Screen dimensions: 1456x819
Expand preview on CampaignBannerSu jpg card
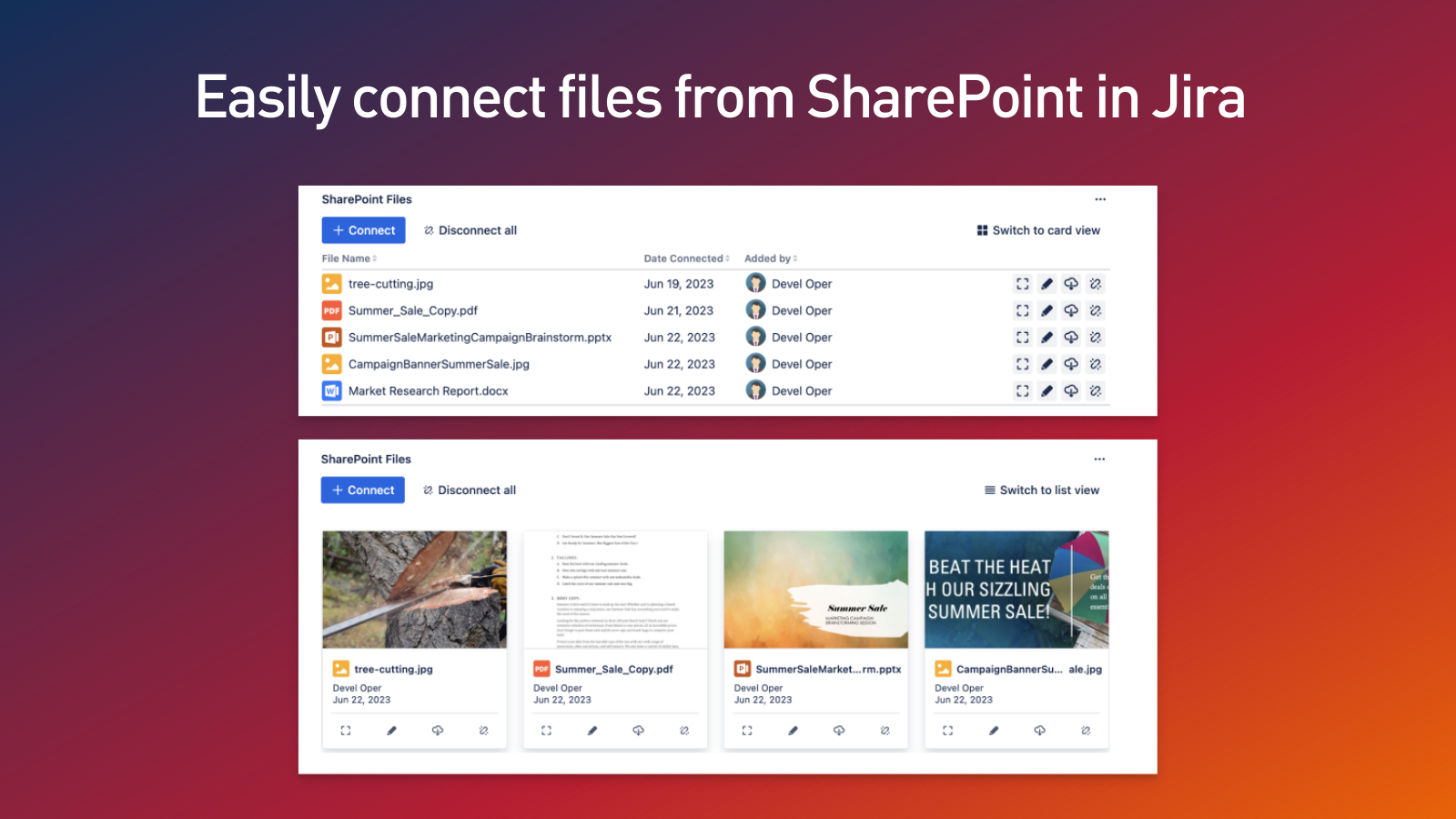(x=948, y=731)
